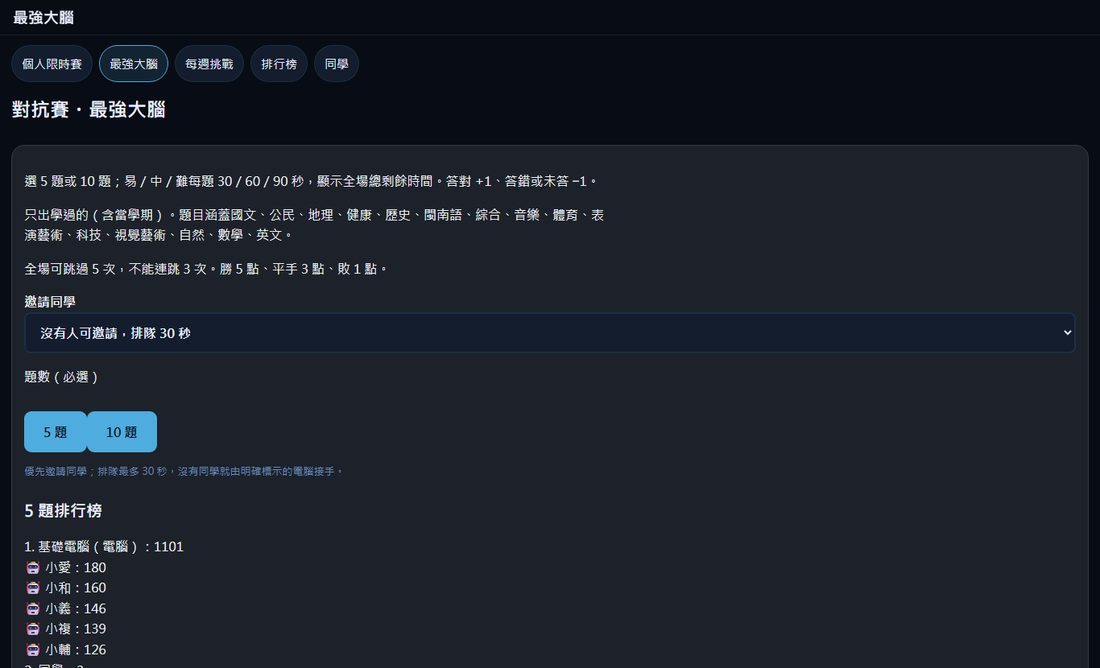The width and height of the screenshot is (1100, 668).
Task: Click the paragraph starting 只出學過的
Action: click(x=314, y=225)
